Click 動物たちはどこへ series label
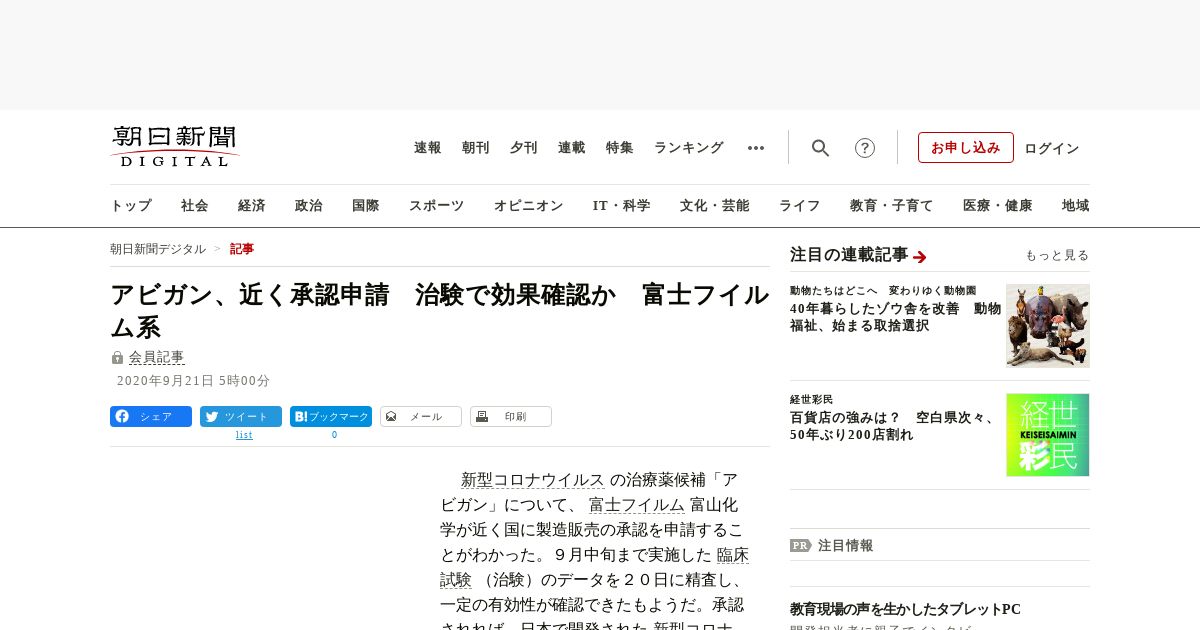This screenshot has height=630, width=1200. click(883, 290)
